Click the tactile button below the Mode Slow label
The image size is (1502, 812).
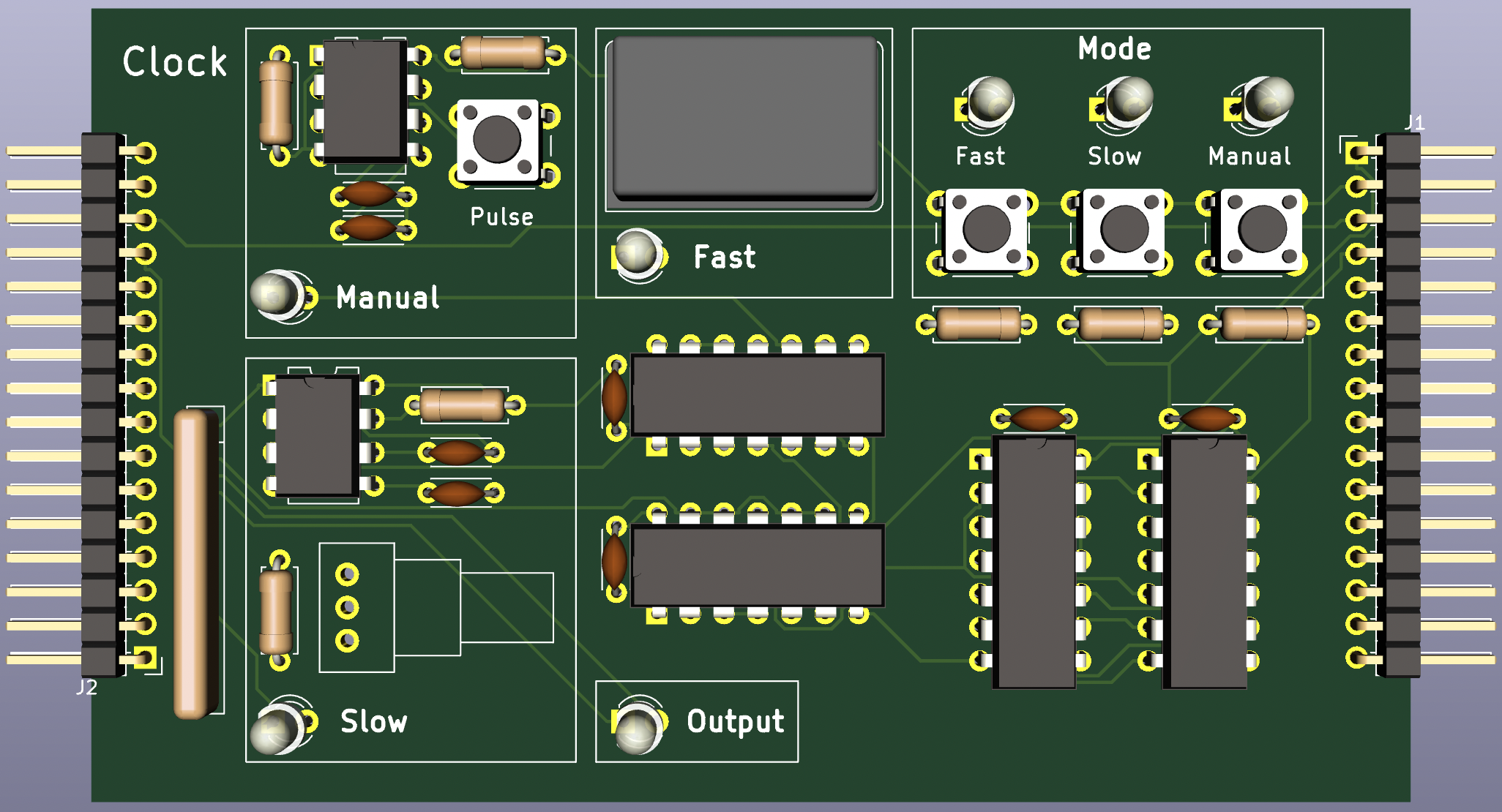(1124, 229)
